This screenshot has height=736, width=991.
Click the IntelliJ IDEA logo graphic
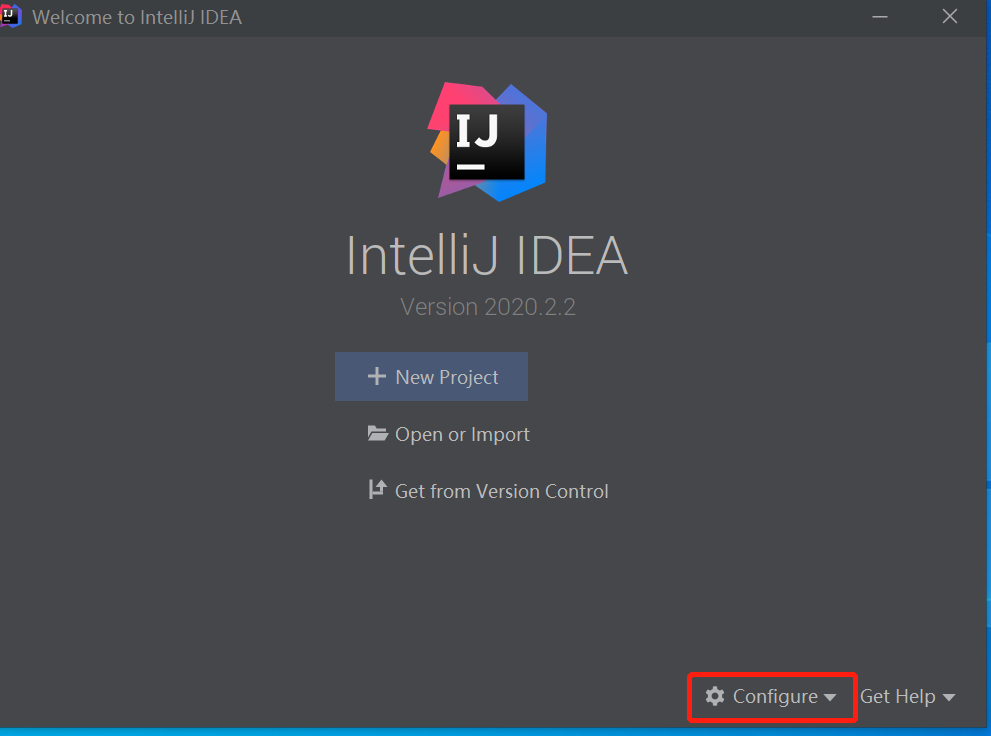click(487, 141)
